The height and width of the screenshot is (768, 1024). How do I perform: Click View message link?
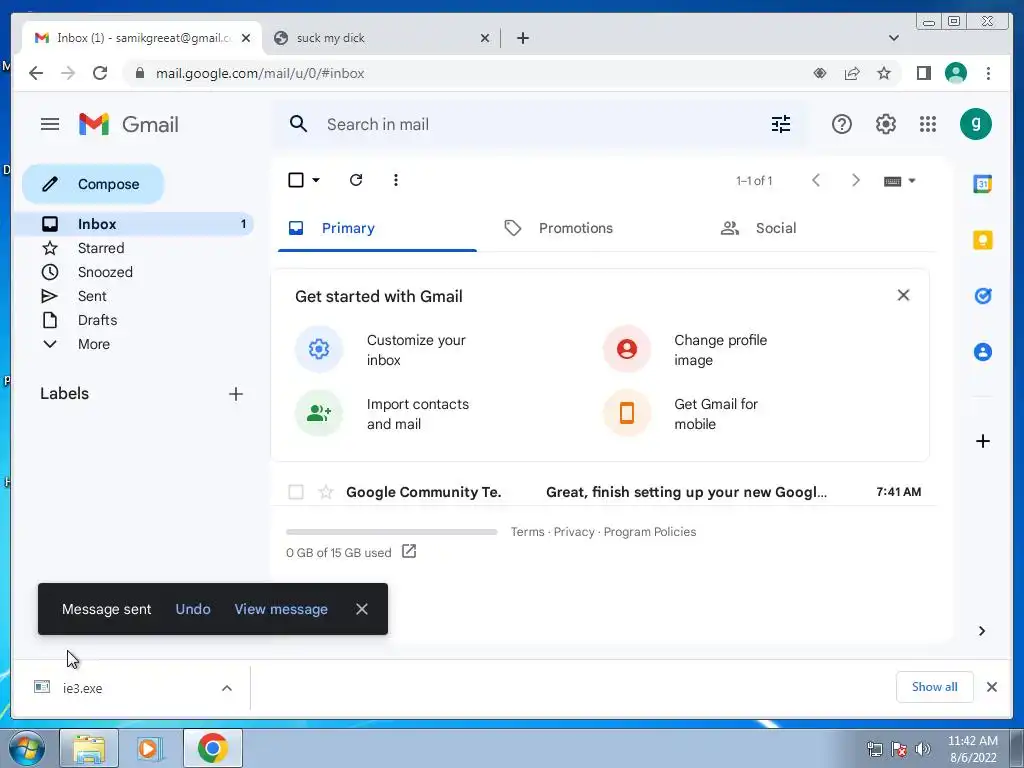pyautogui.click(x=281, y=609)
